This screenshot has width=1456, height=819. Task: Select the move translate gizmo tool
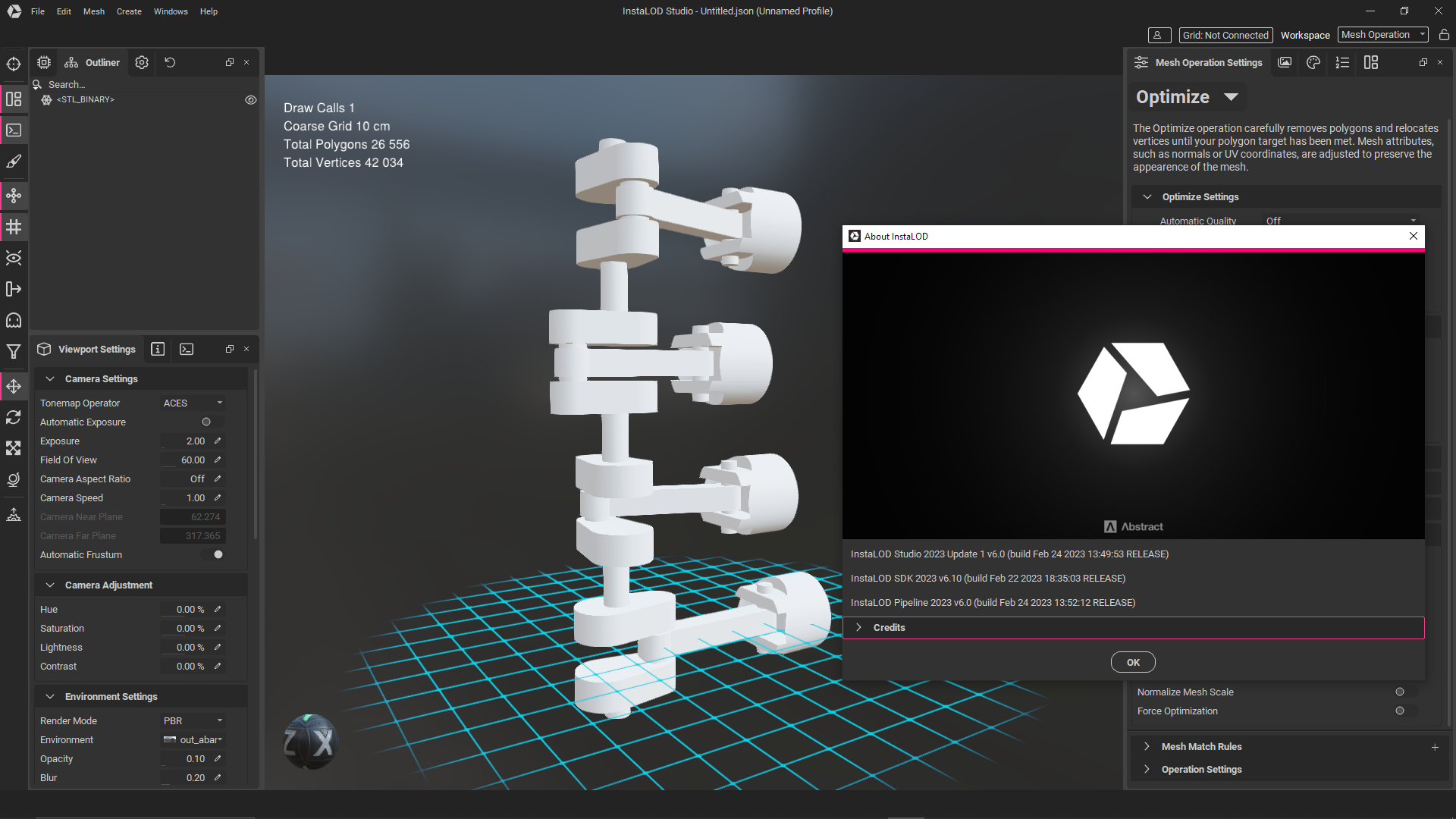click(14, 386)
